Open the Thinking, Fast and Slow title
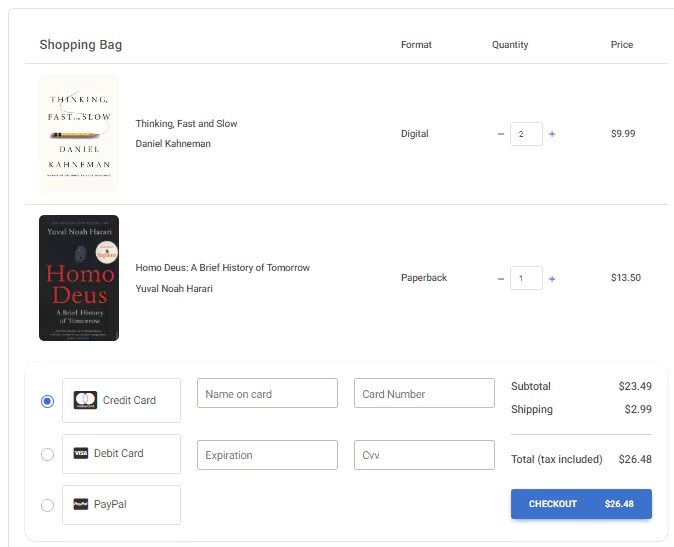674x547 pixels. (186, 124)
